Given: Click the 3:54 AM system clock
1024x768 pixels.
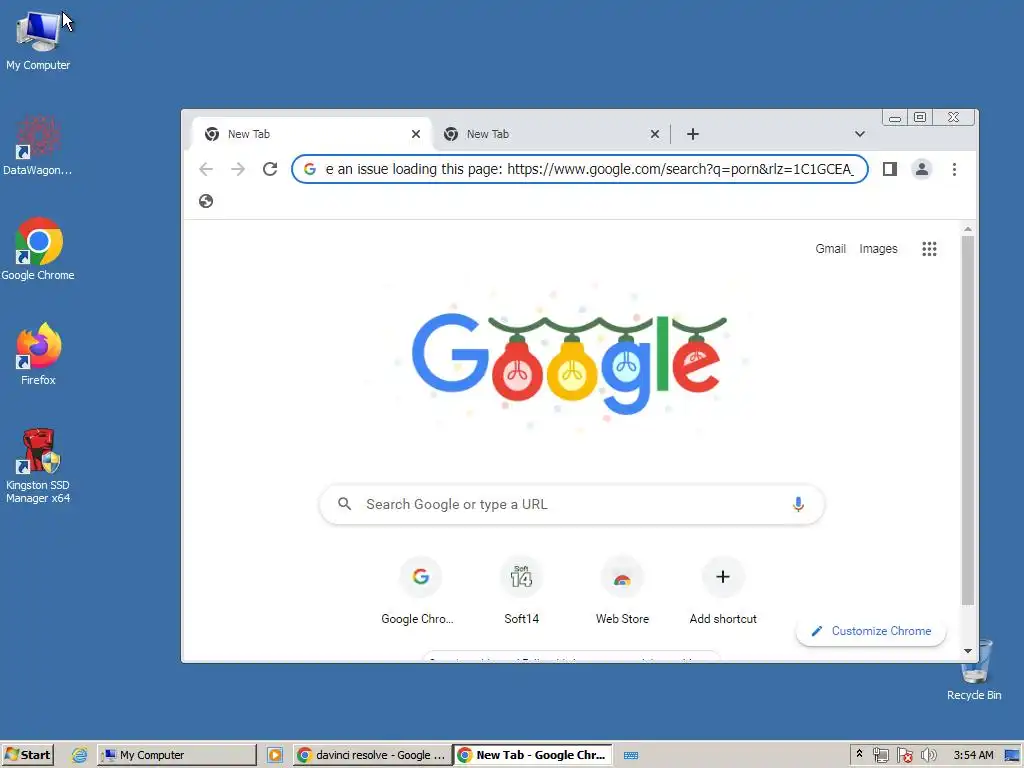Looking at the screenshot, I should coord(973,755).
